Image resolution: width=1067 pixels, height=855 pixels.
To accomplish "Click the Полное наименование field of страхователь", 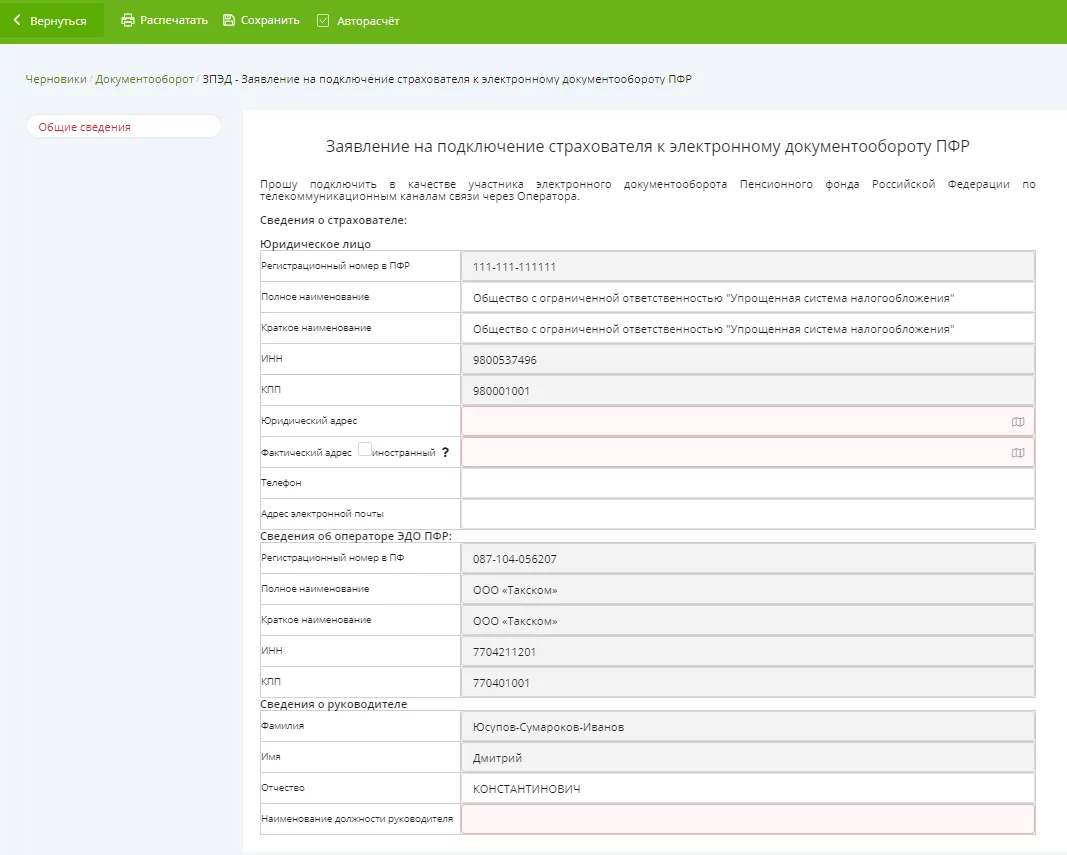I will [747, 298].
